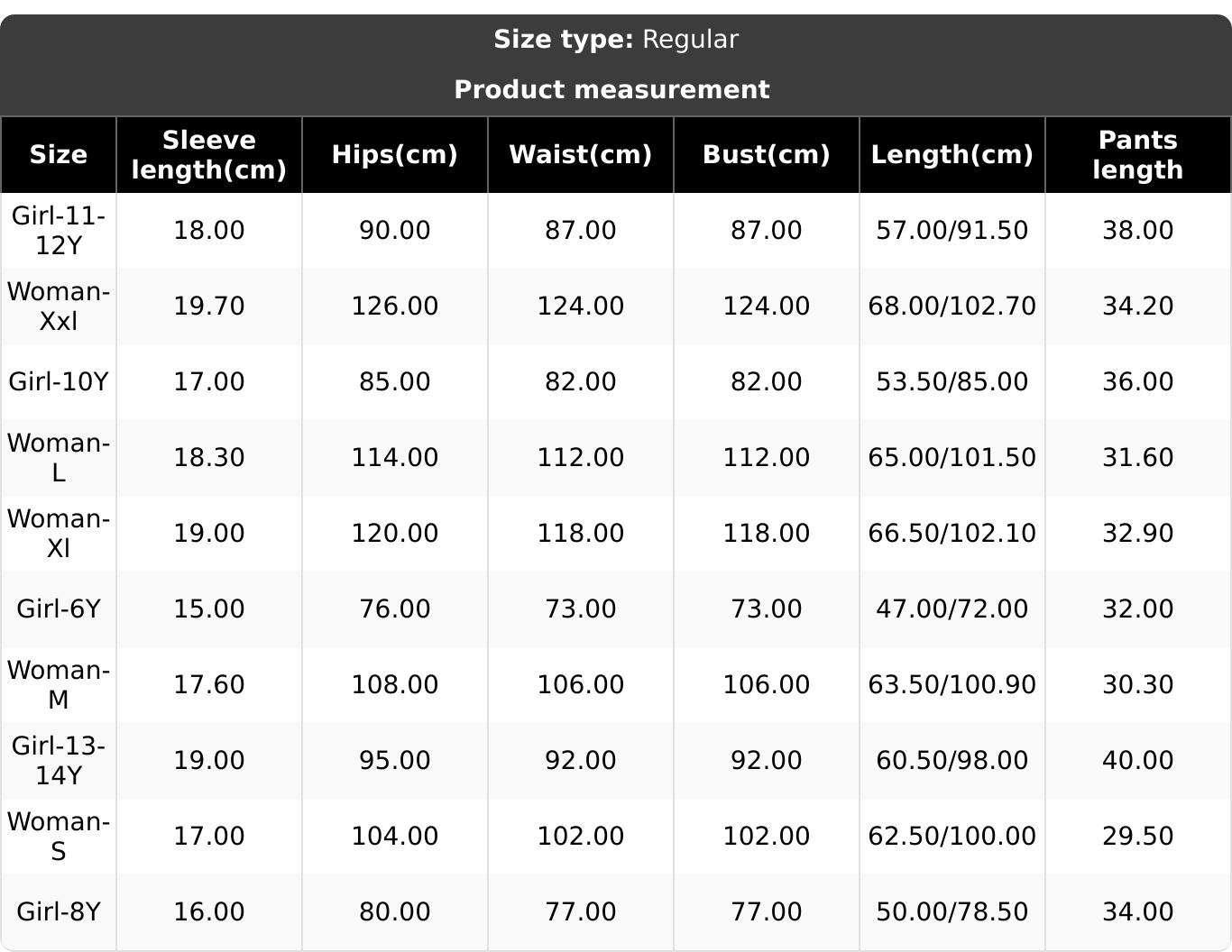Select the Woman-Xxl size cell
This screenshot has height=952, width=1232.
click(59, 306)
